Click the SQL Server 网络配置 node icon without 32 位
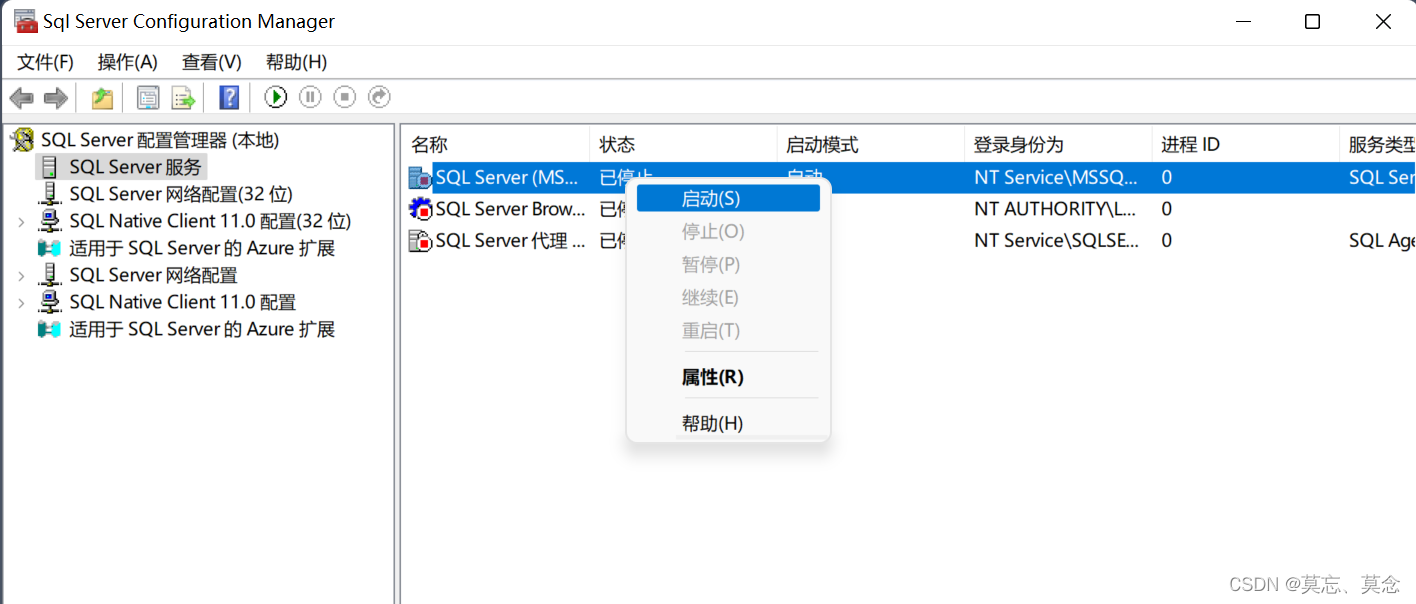1416x604 pixels. [49, 275]
